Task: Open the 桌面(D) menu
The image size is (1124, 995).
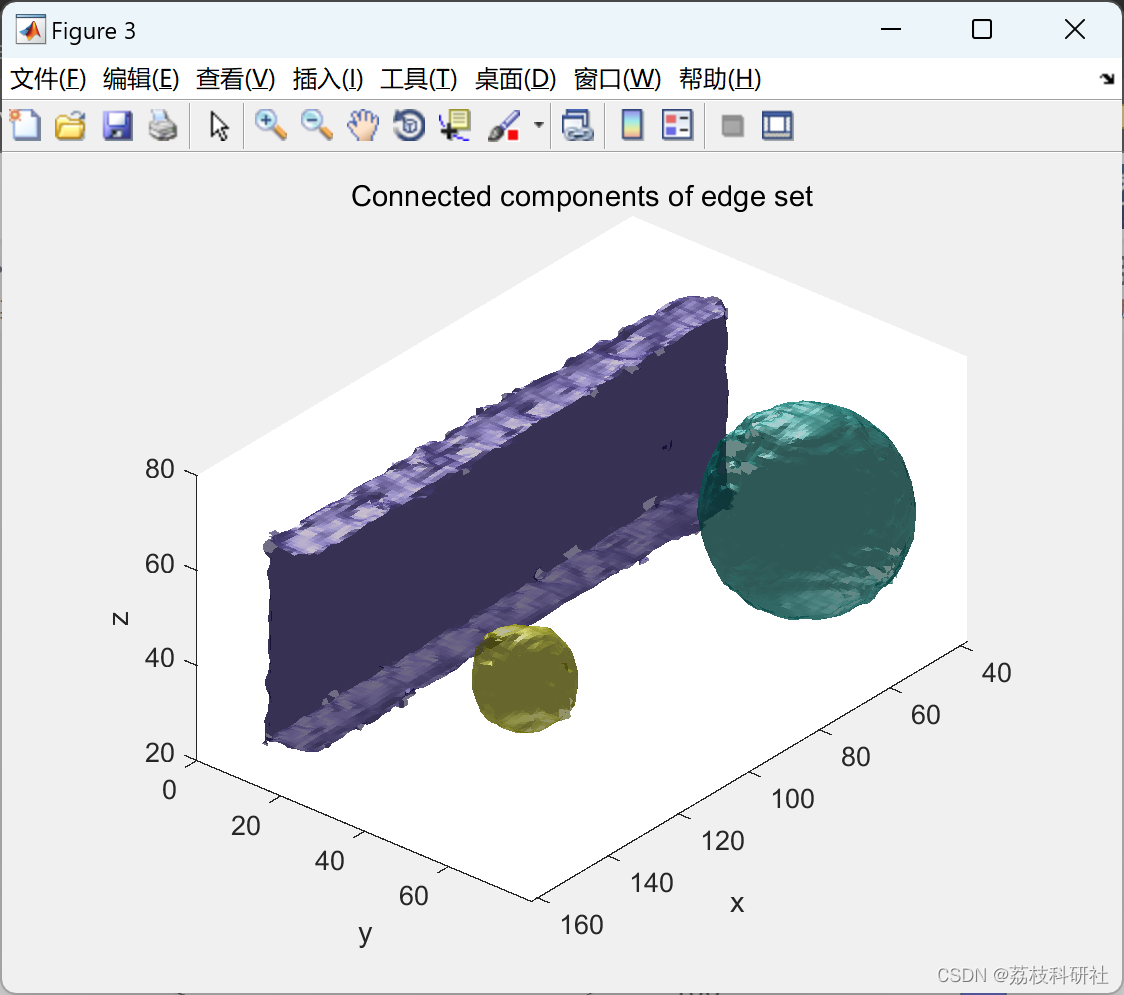Action: 515,79
